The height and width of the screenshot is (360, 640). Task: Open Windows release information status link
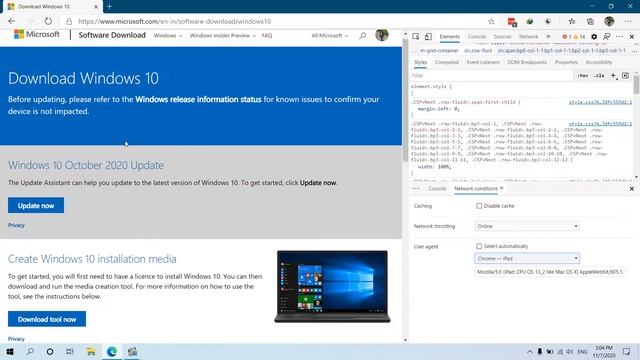pyautogui.click(x=198, y=99)
